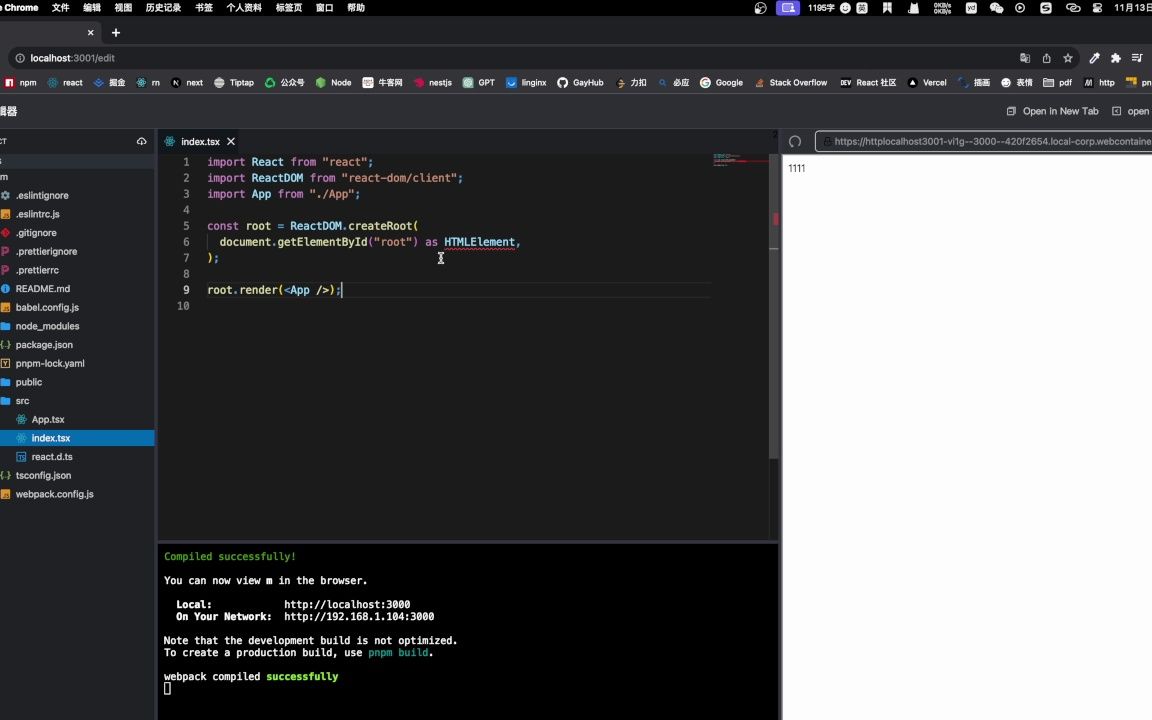The height and width of the screenshot is (720, 1152).
Task: Open the Node bookmark
Action: 334,82
